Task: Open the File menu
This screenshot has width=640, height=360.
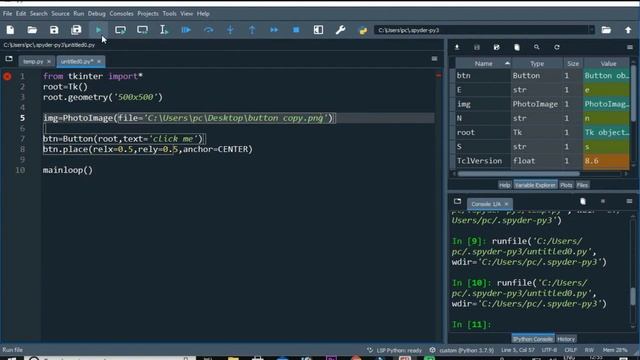Action: tap(7, 13)
